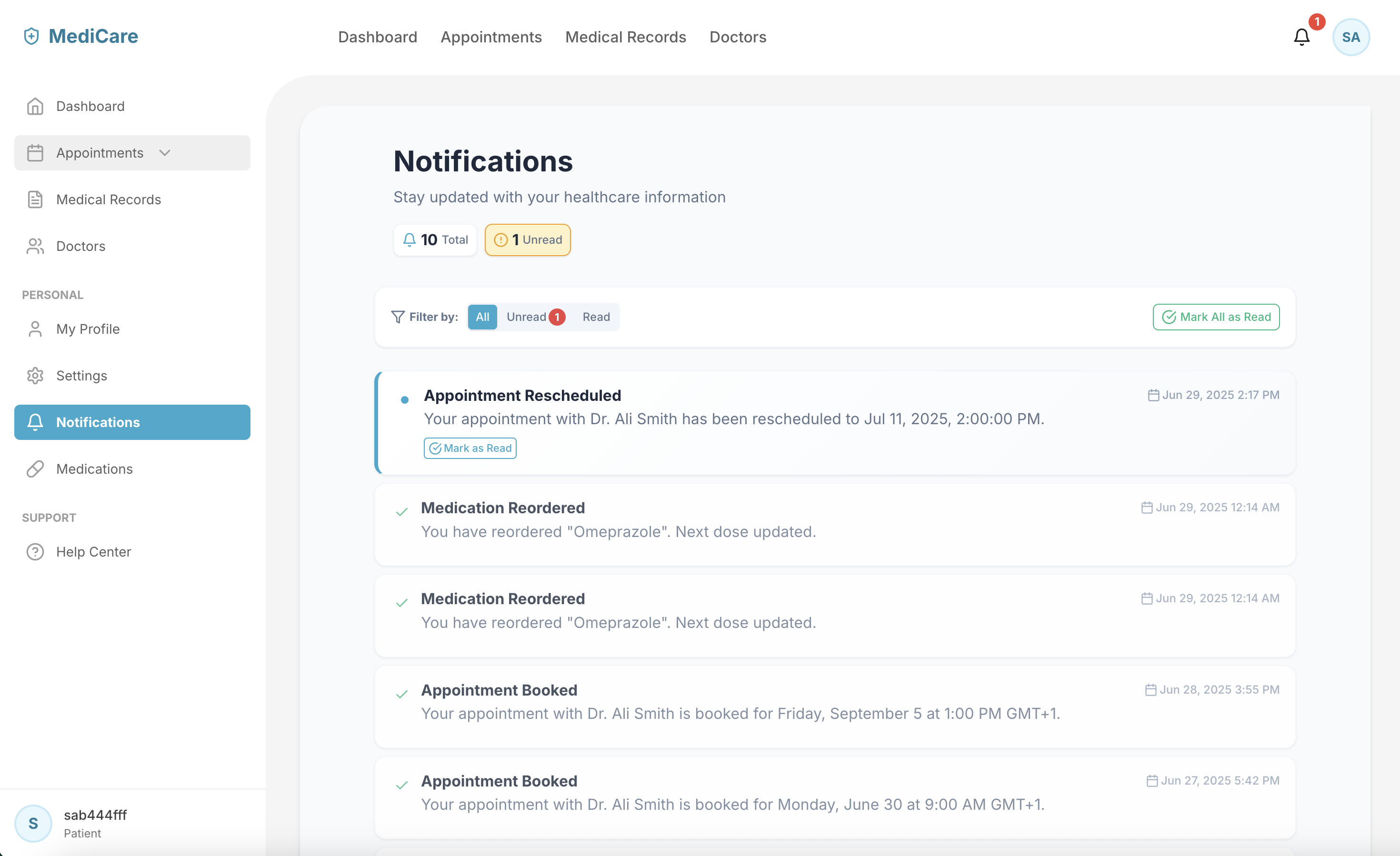The width and height of the screenshot is (1400, 856).
Task: Click the Filter by funnel icon
Action: (398, 317)
